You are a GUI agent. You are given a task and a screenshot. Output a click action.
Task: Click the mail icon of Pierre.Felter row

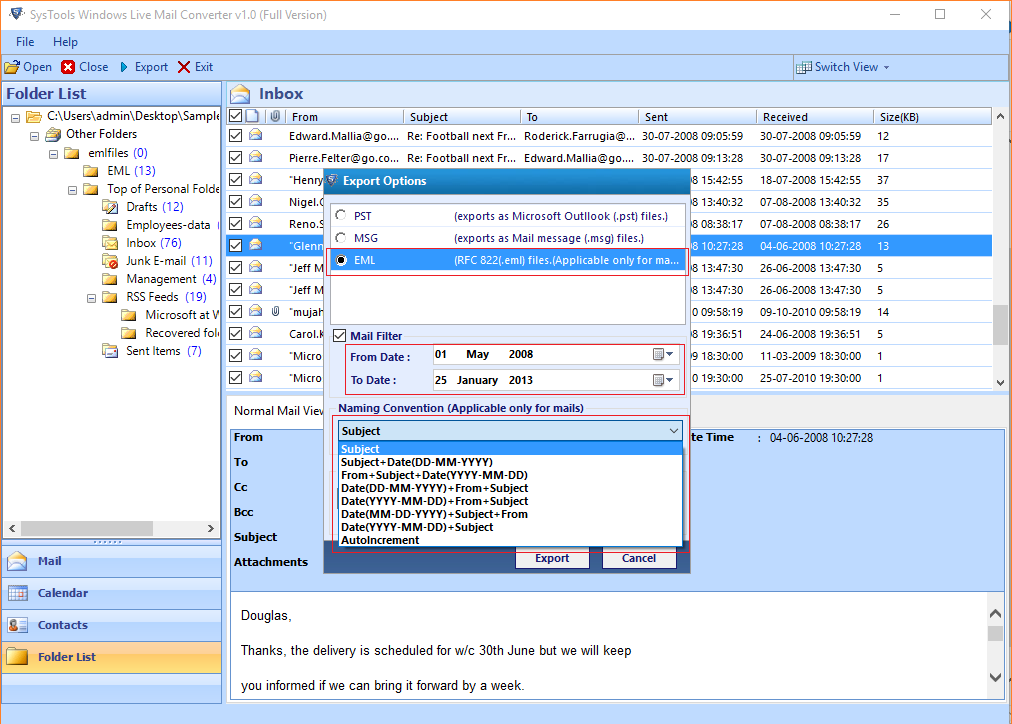[256, 157]
